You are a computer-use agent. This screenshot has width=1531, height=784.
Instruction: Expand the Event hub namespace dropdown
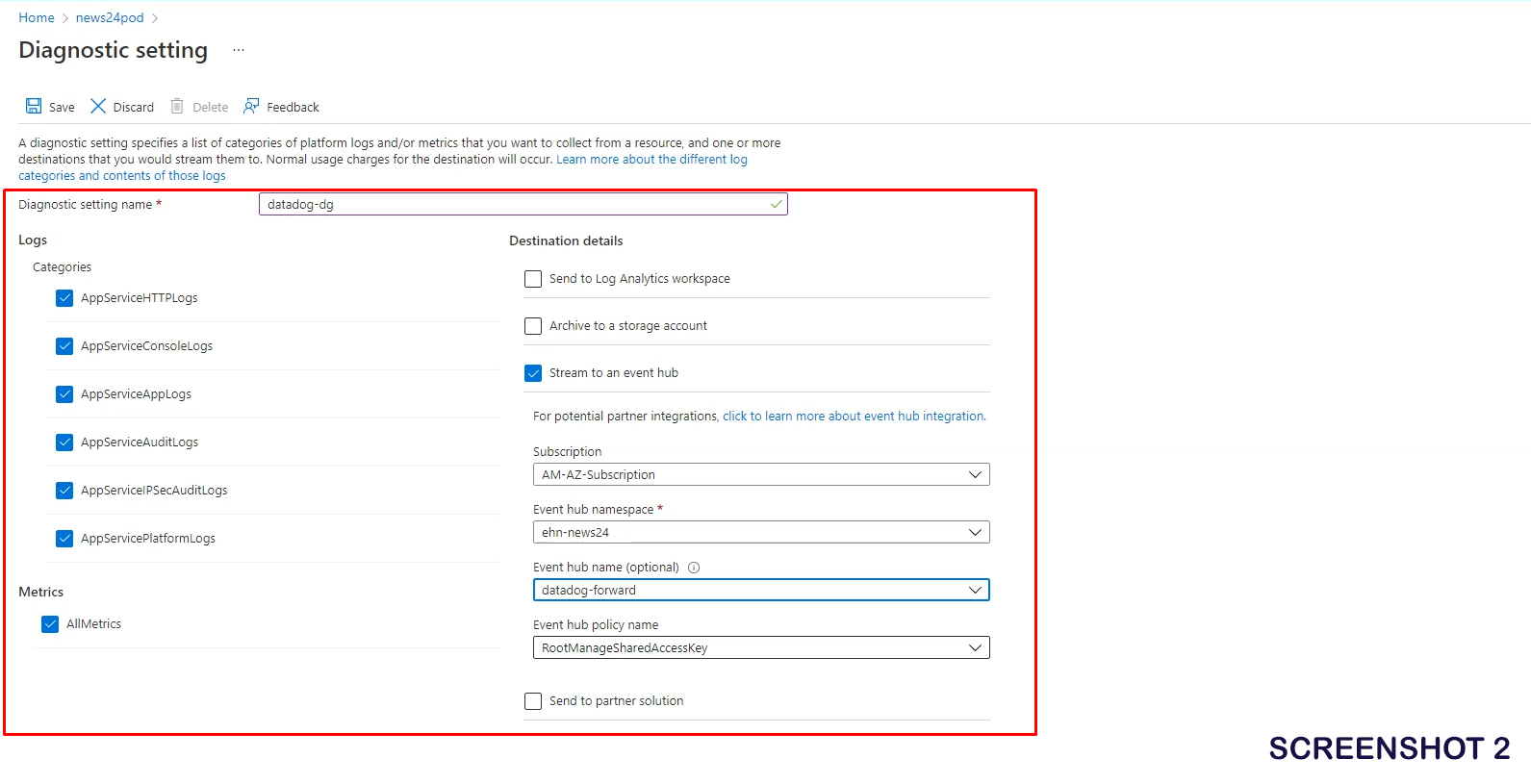[760, 533]
